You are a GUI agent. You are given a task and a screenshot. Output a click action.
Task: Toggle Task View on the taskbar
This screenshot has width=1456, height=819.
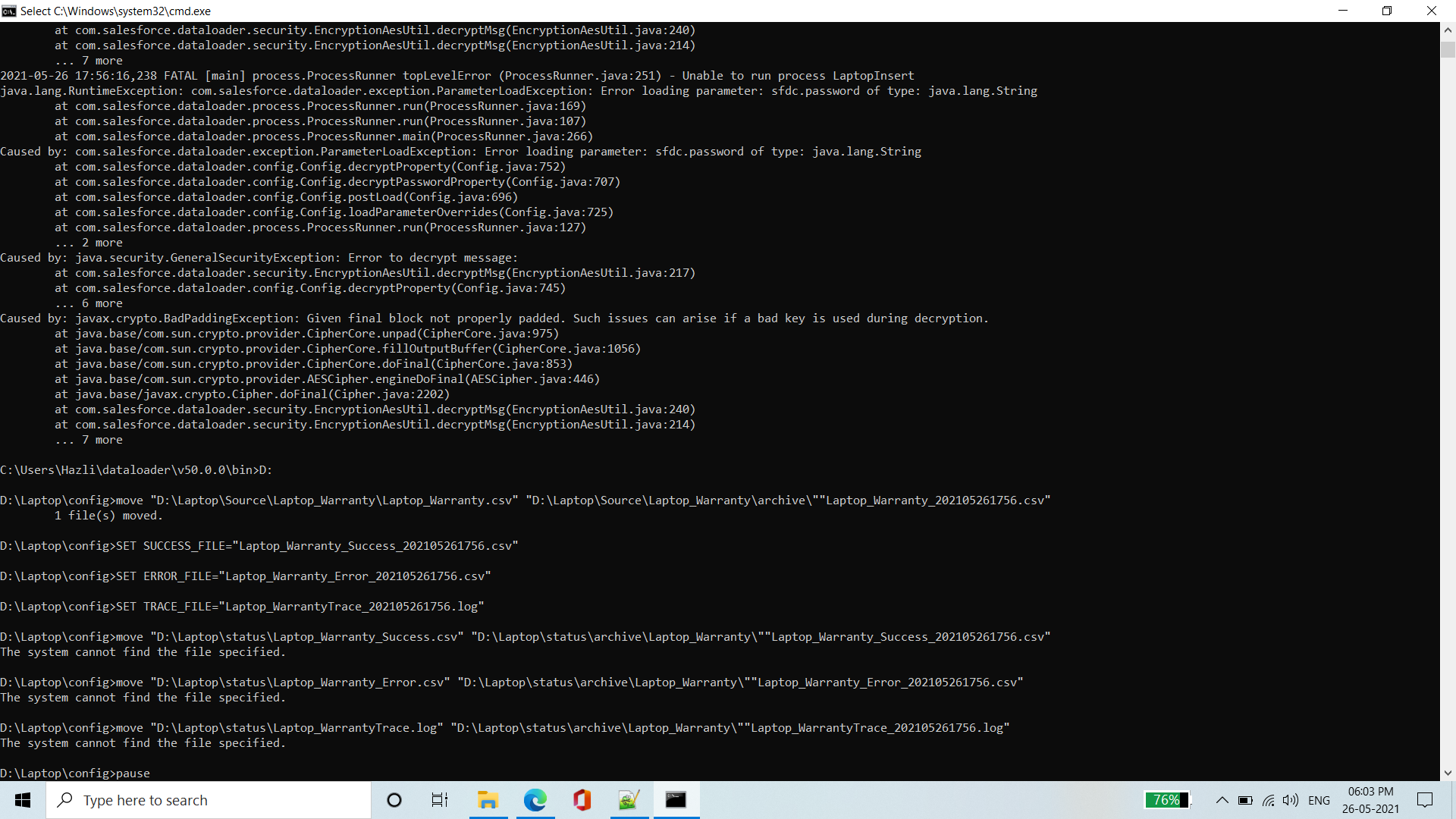point(440,800)
